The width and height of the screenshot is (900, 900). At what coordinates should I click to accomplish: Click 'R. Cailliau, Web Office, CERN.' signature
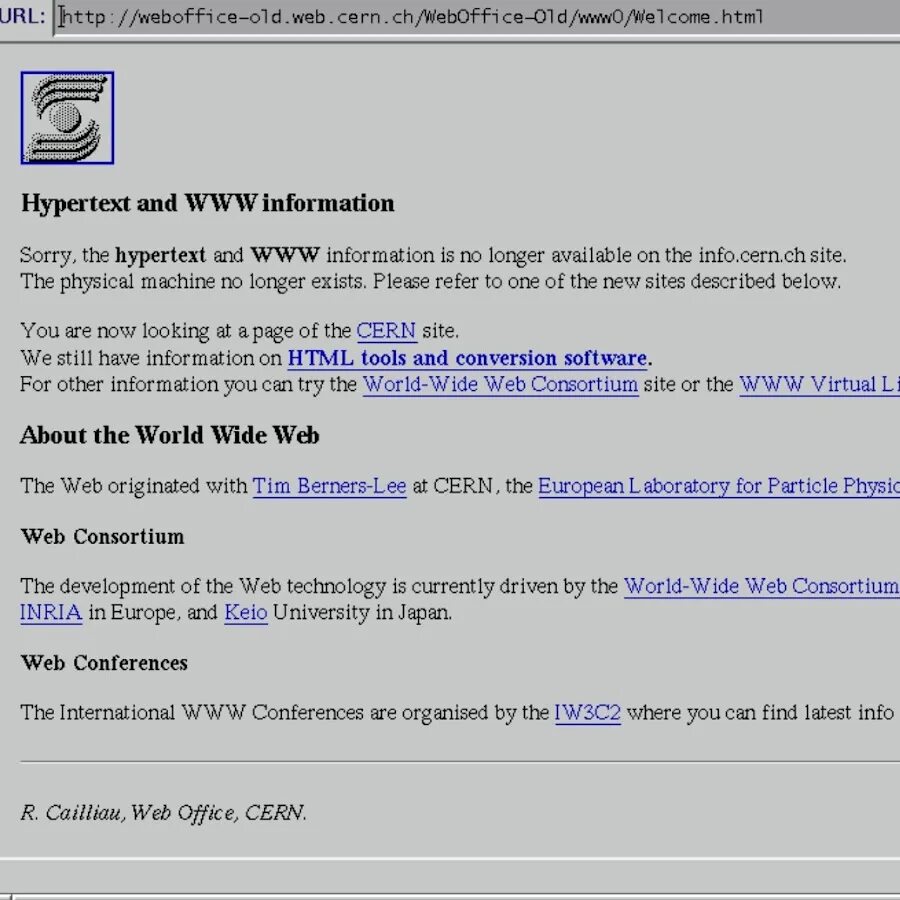(x=164, y=813)
